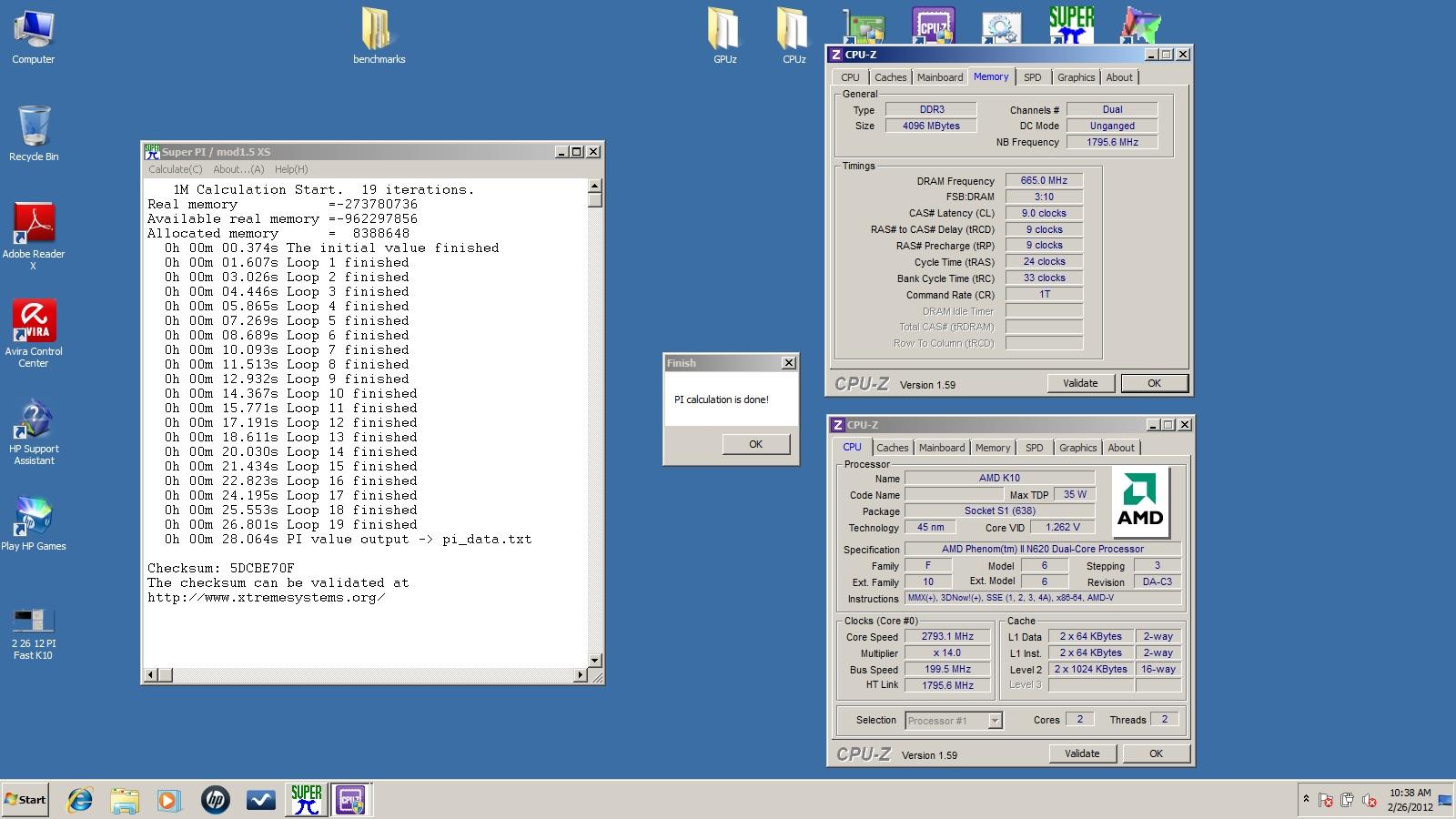Click OK in the Finish dialog
The width and height of the screenshot is (1456, 819).
pyautogui.click(x=755, y=444)
